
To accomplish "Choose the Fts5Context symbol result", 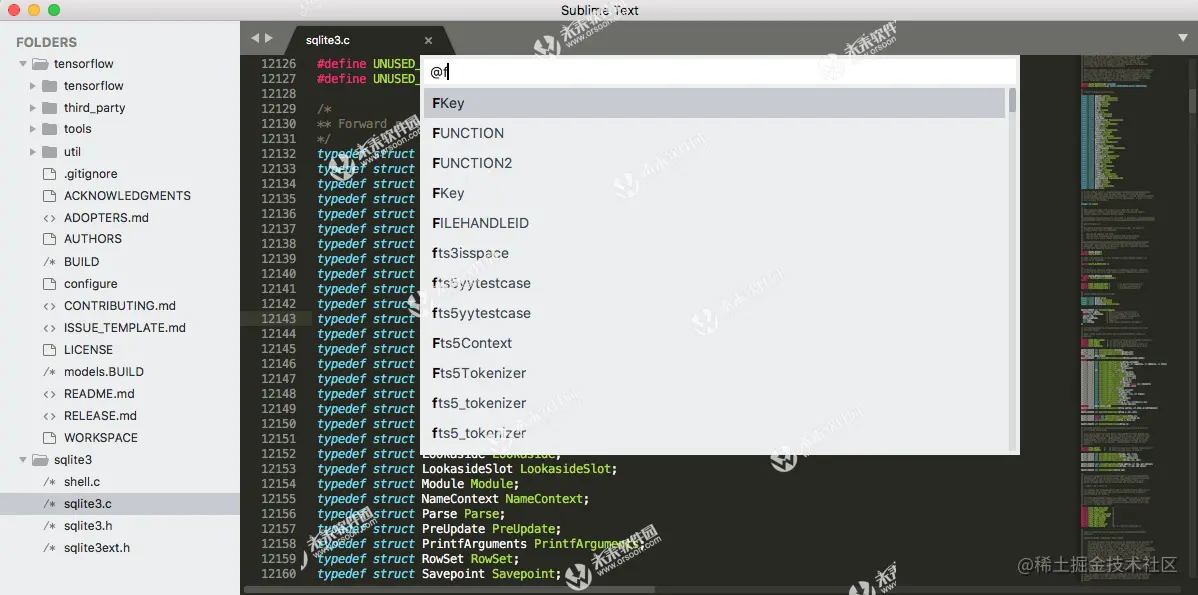I will pos(714,343).
